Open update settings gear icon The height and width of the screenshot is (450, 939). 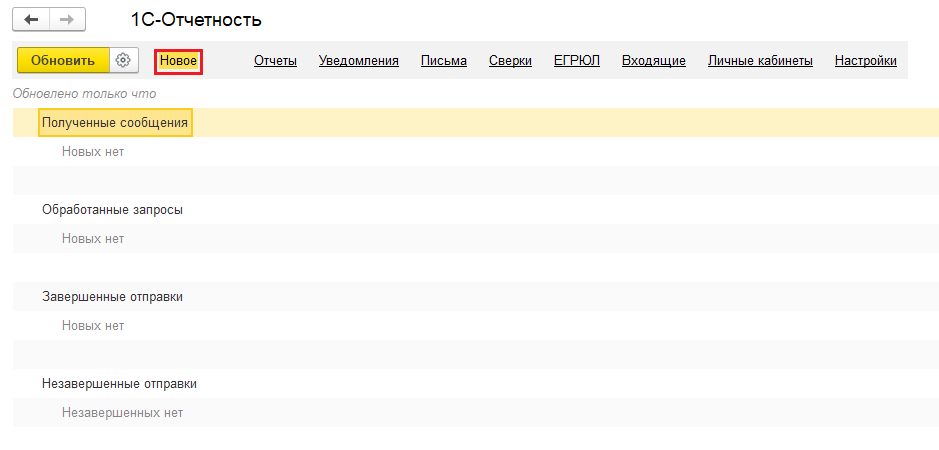click(x=123, y=60)
